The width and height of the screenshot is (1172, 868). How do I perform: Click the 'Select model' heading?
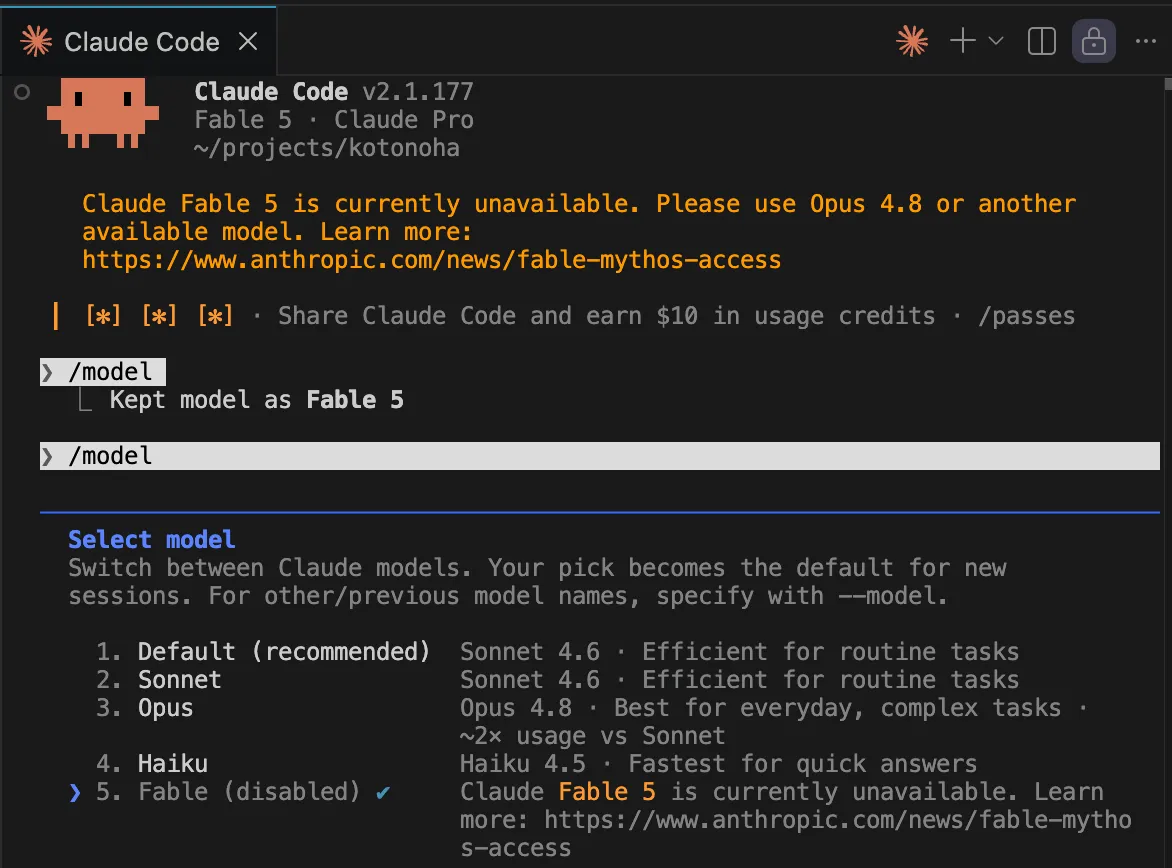tap(152, 540)
